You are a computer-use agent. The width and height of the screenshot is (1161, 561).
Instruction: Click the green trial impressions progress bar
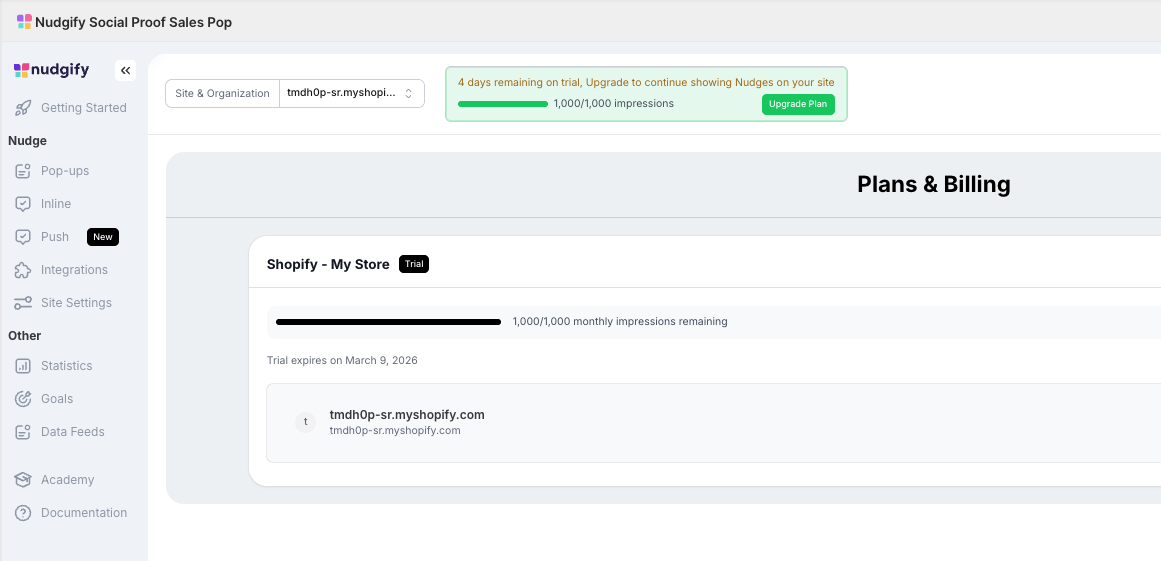tap(503, 104)
